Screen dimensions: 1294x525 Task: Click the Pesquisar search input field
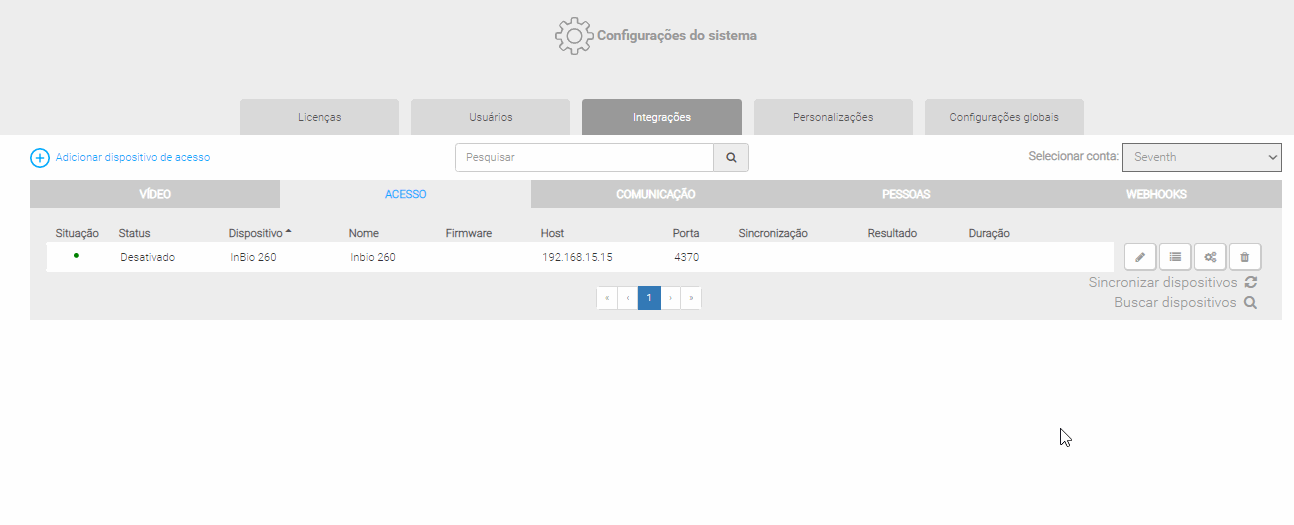point(584,158)
